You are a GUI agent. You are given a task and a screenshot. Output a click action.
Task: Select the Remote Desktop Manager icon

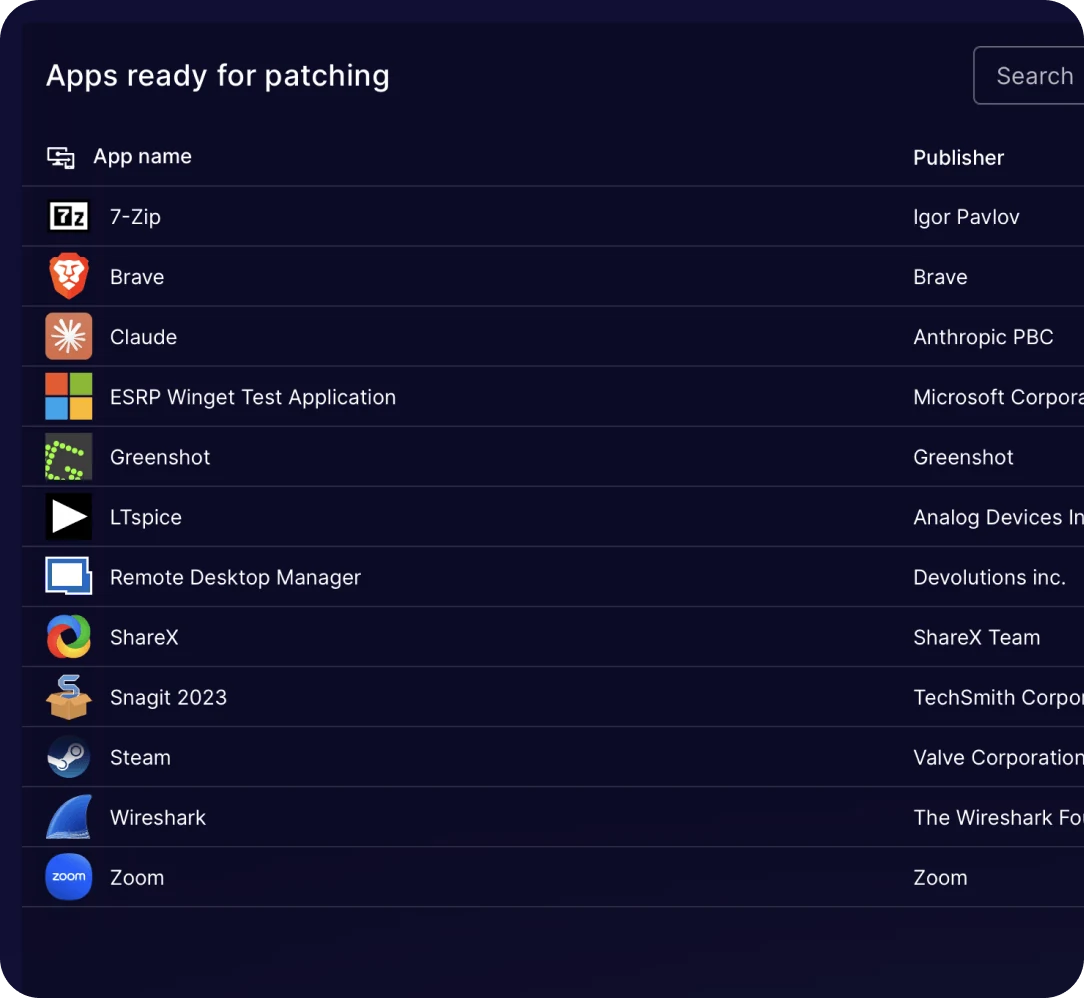(x=68, y=576)
